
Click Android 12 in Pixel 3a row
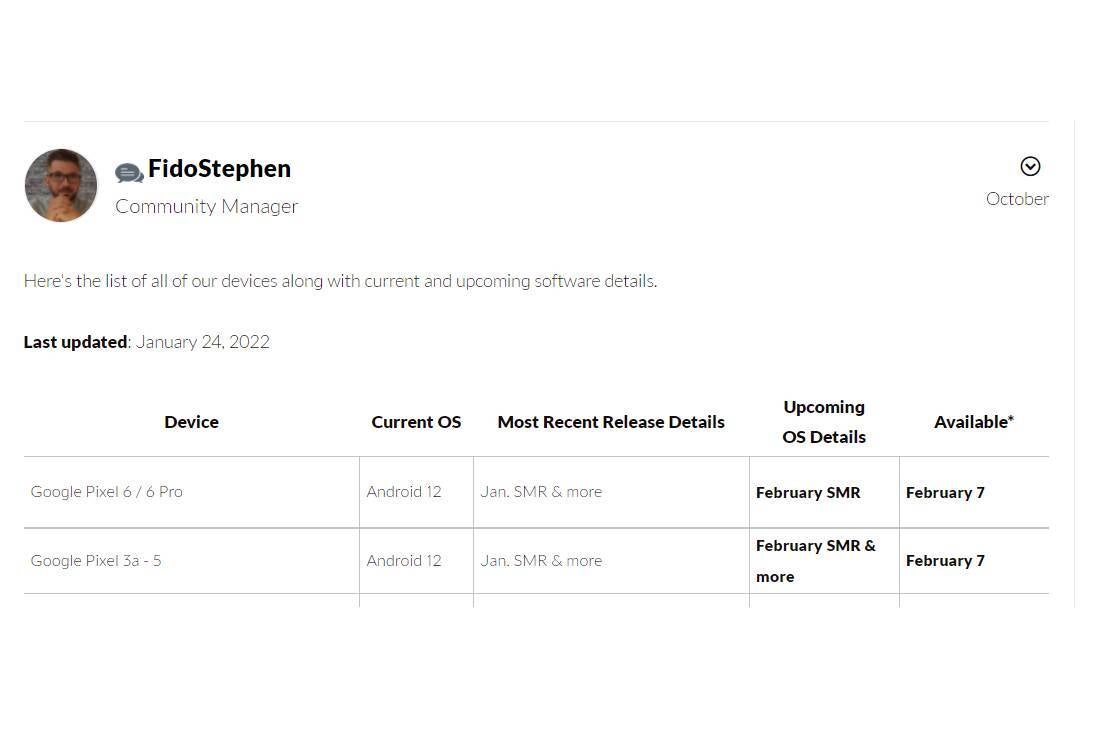click(x=404, y=561)
